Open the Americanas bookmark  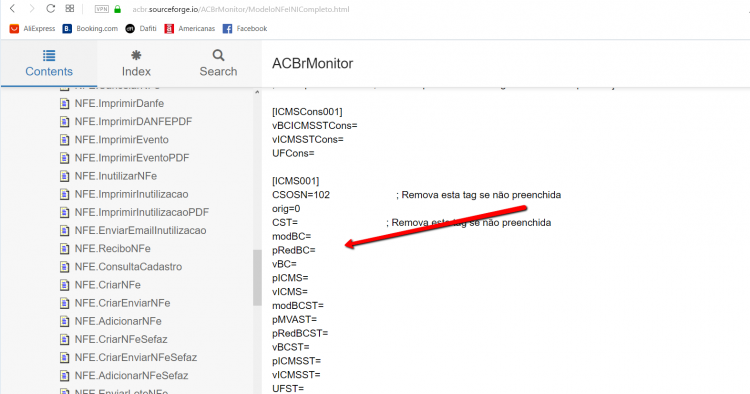pyautogui.click(x=189, y=29)
